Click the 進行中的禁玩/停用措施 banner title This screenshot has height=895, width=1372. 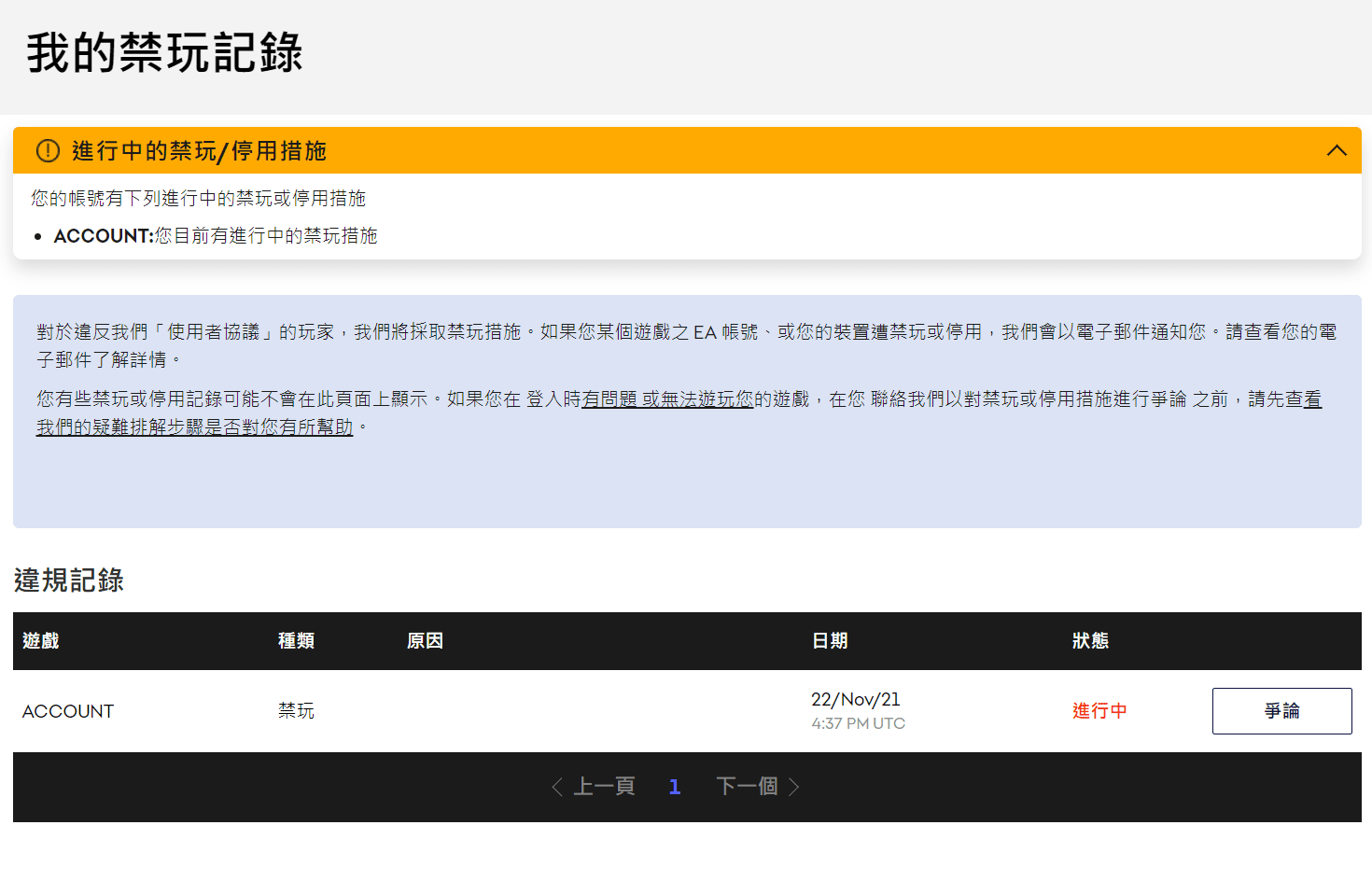pyautogui.click(x=199, y=151)
